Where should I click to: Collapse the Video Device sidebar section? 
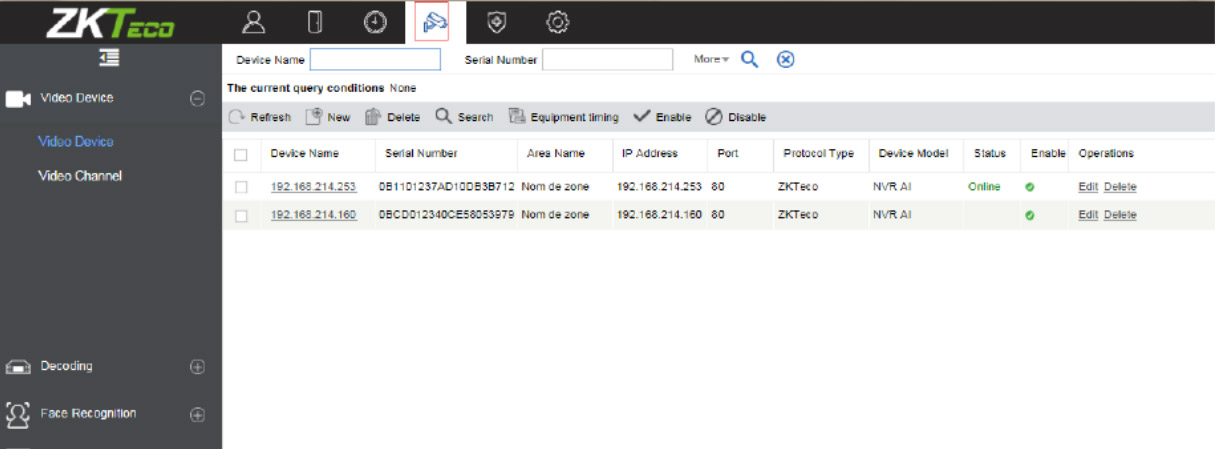(197, 98)
